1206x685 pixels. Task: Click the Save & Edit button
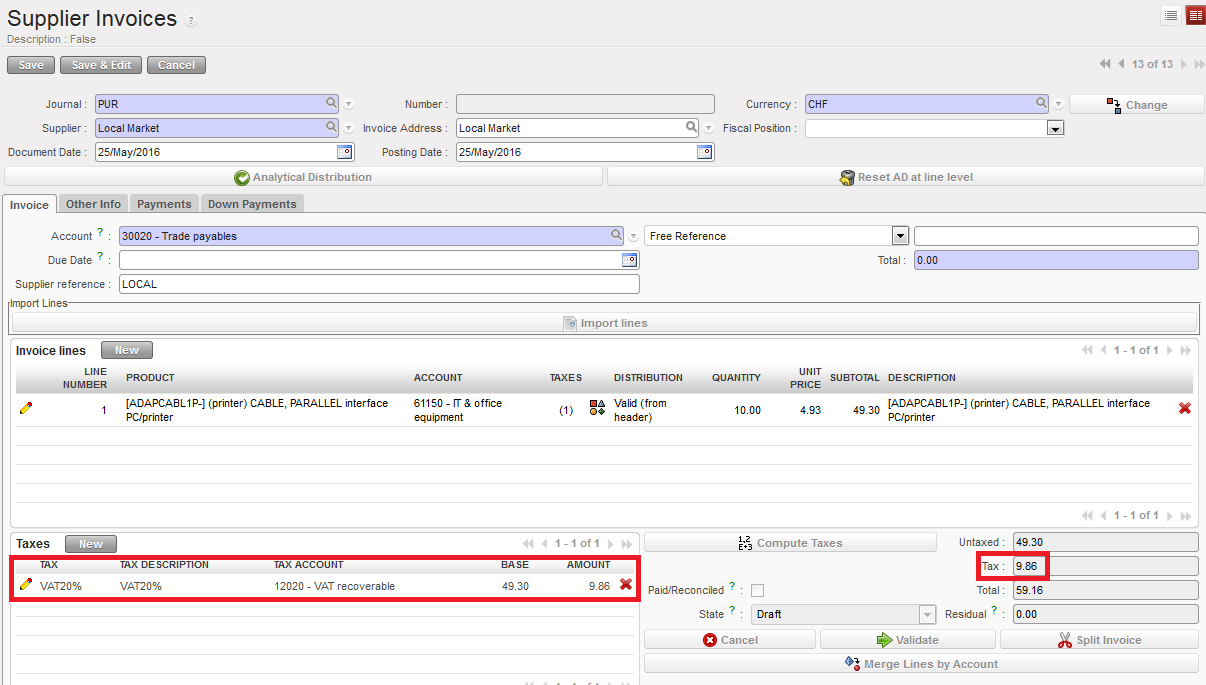101,65
